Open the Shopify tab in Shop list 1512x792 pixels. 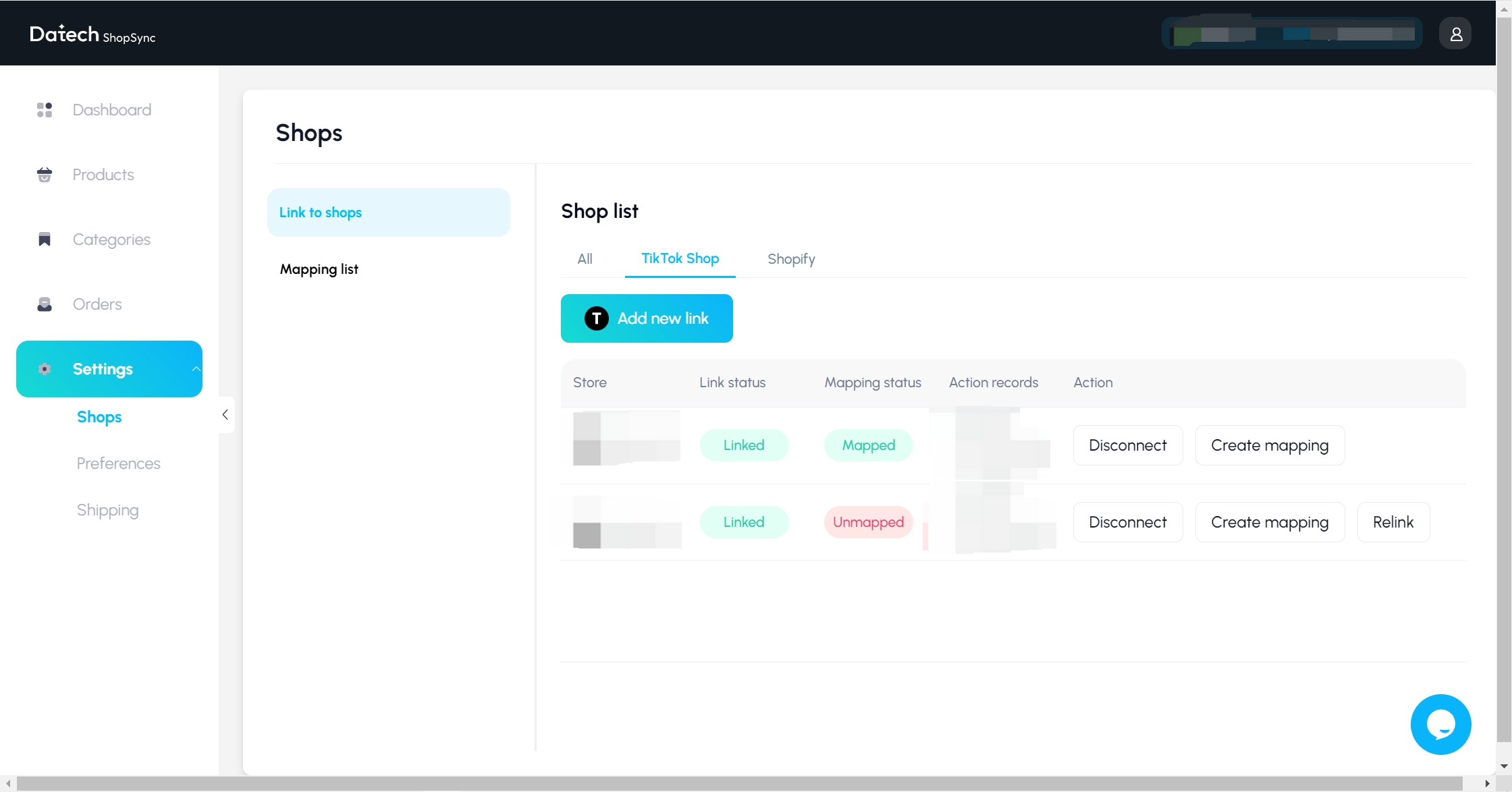click(x=791, y=258)
